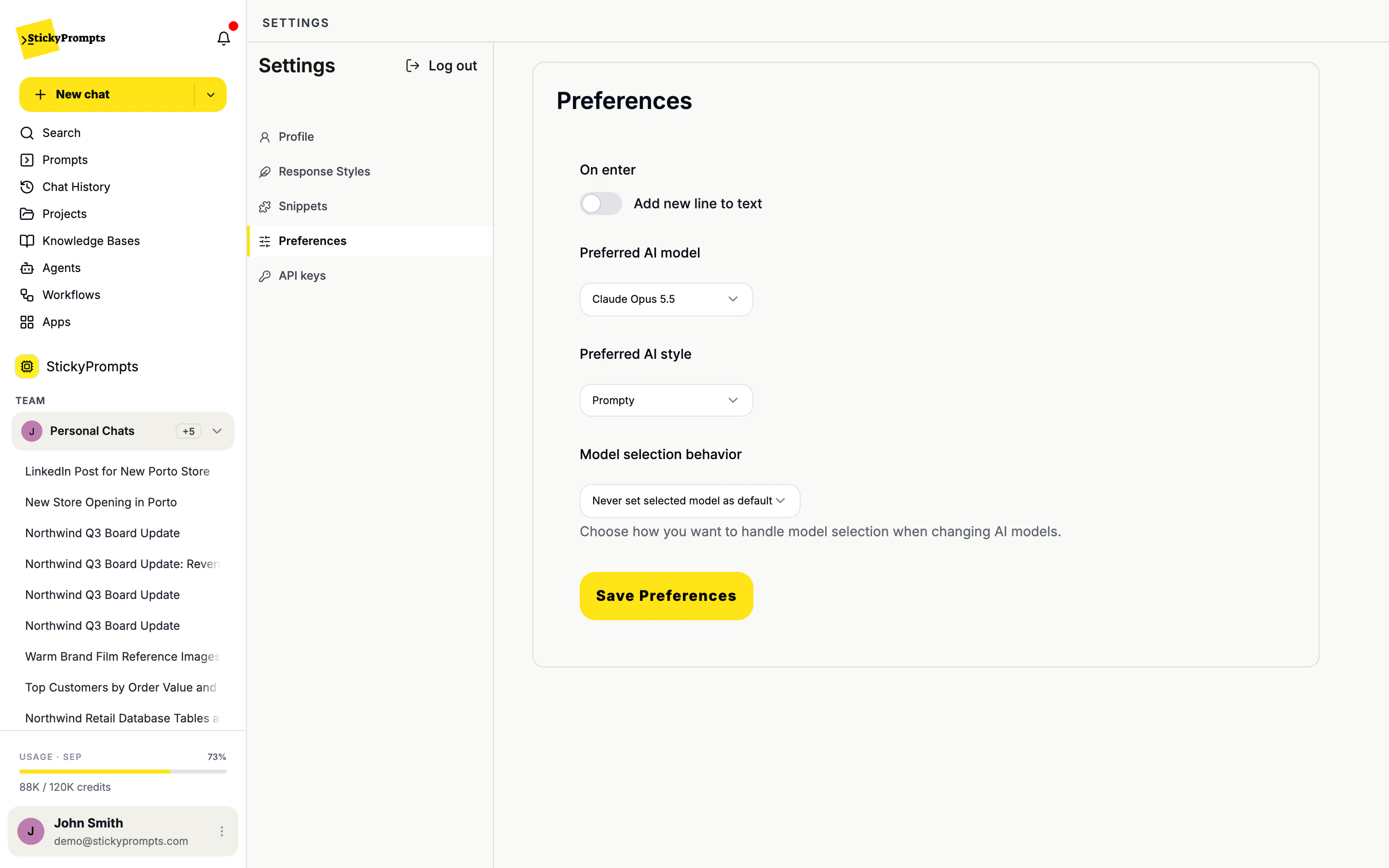This screenshot has width=1389, height=868.
Task: Click the Apps grid icon
Action: (x=27, y=322)
